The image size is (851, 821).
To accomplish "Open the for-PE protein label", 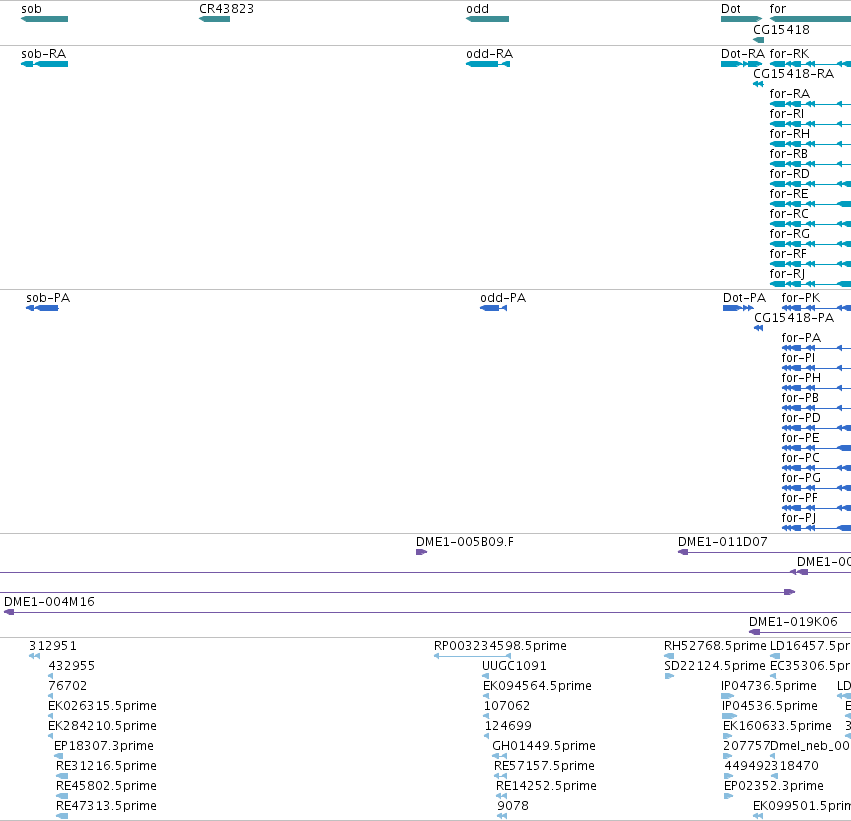I will click(x=801, y=438).
